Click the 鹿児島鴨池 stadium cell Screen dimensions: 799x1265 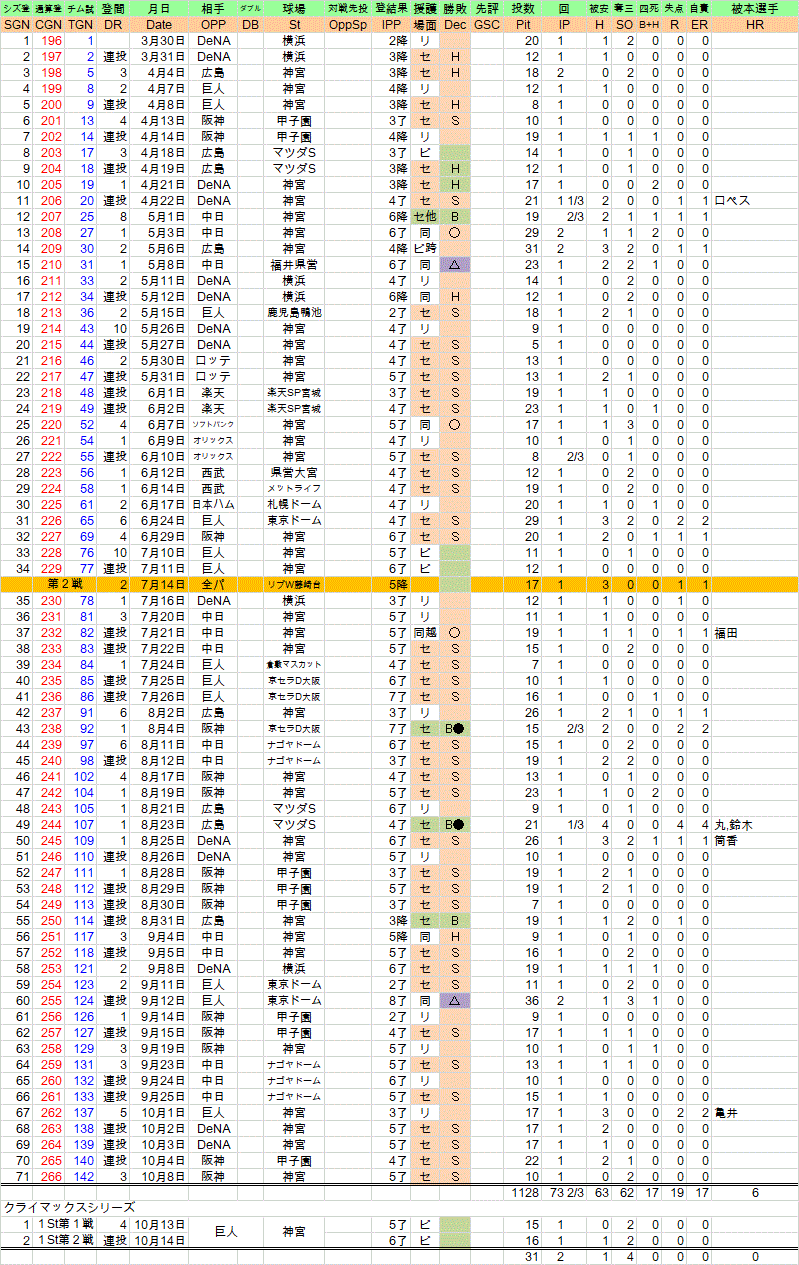[x=294, y=312]
